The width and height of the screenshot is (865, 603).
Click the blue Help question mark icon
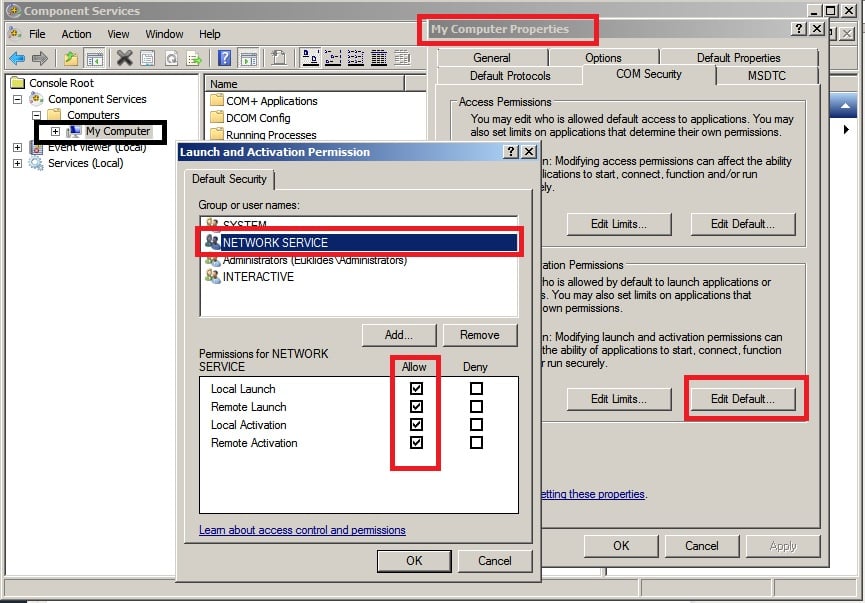pyautogui.click(x=225, y=58)
